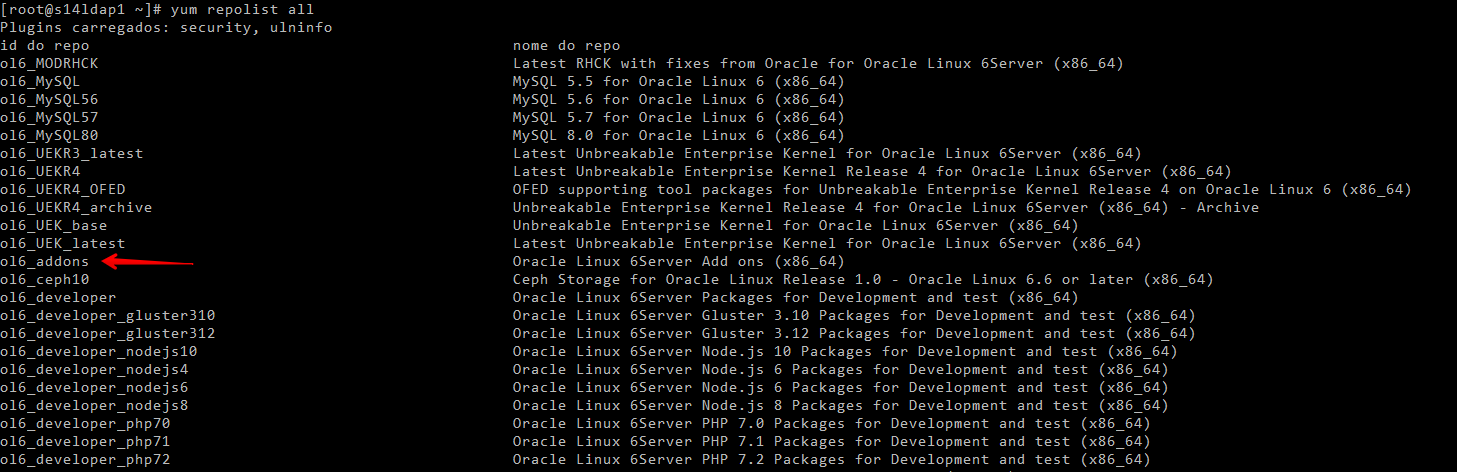Click the "id do repo" column header
This screenshot has width=1457, height=472.
click(44, 46)
